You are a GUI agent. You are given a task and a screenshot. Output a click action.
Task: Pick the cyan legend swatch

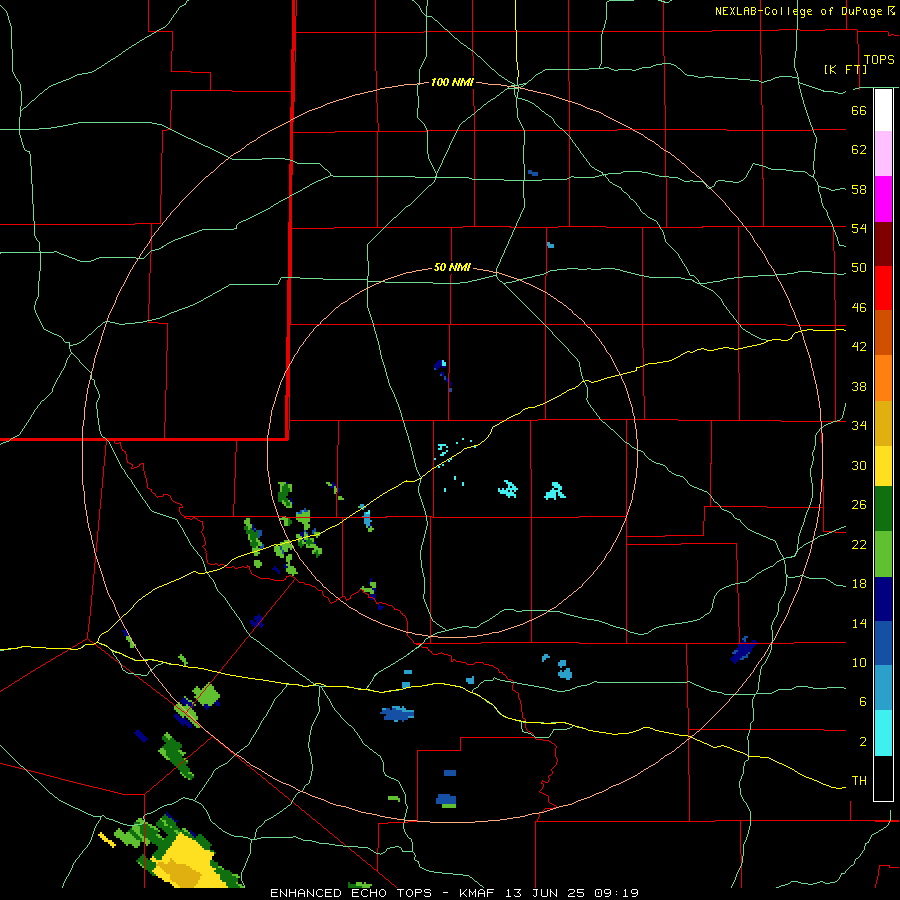click(883, 733)
